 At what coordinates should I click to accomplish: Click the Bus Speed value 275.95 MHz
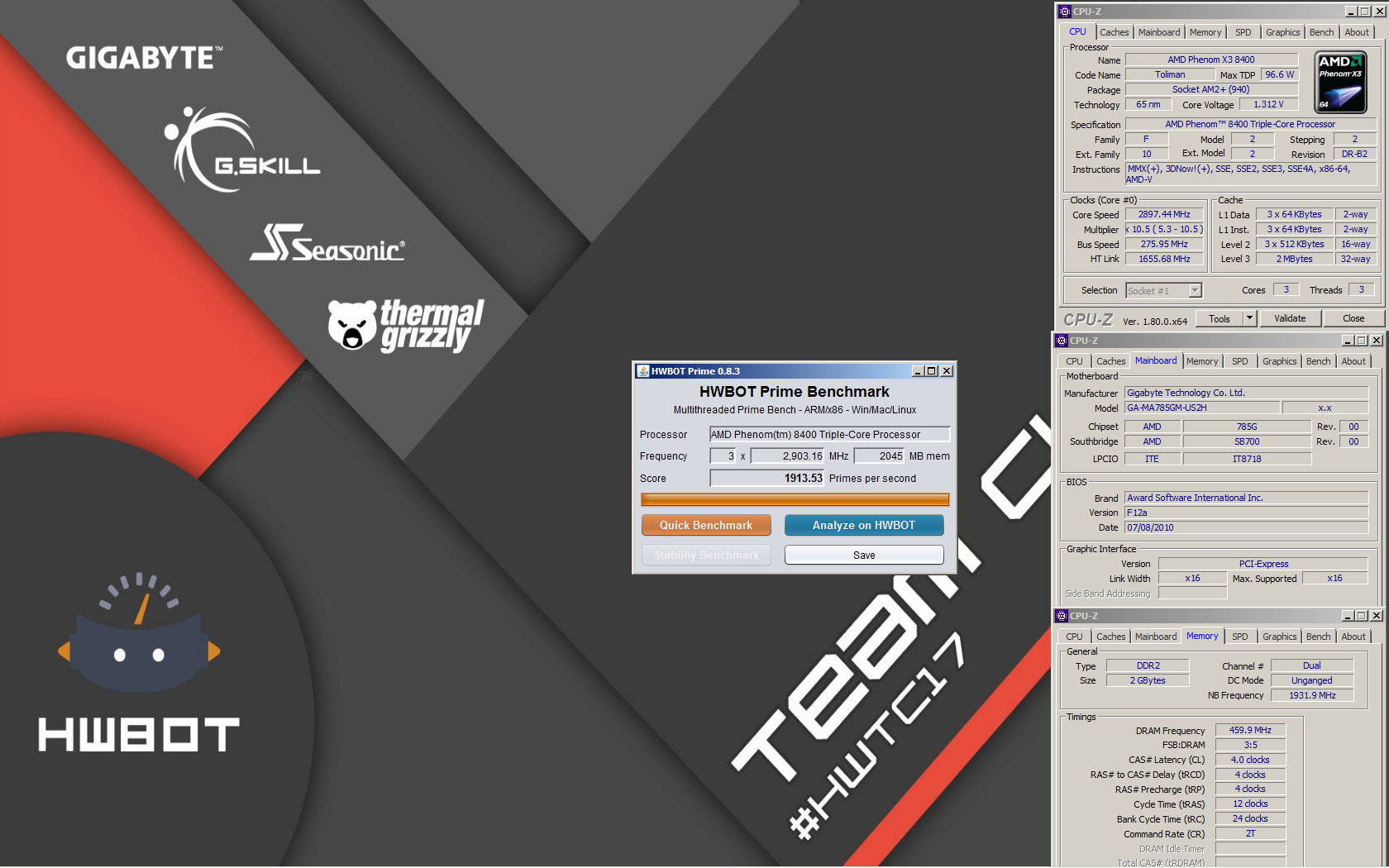click(x=1164, y=244)
